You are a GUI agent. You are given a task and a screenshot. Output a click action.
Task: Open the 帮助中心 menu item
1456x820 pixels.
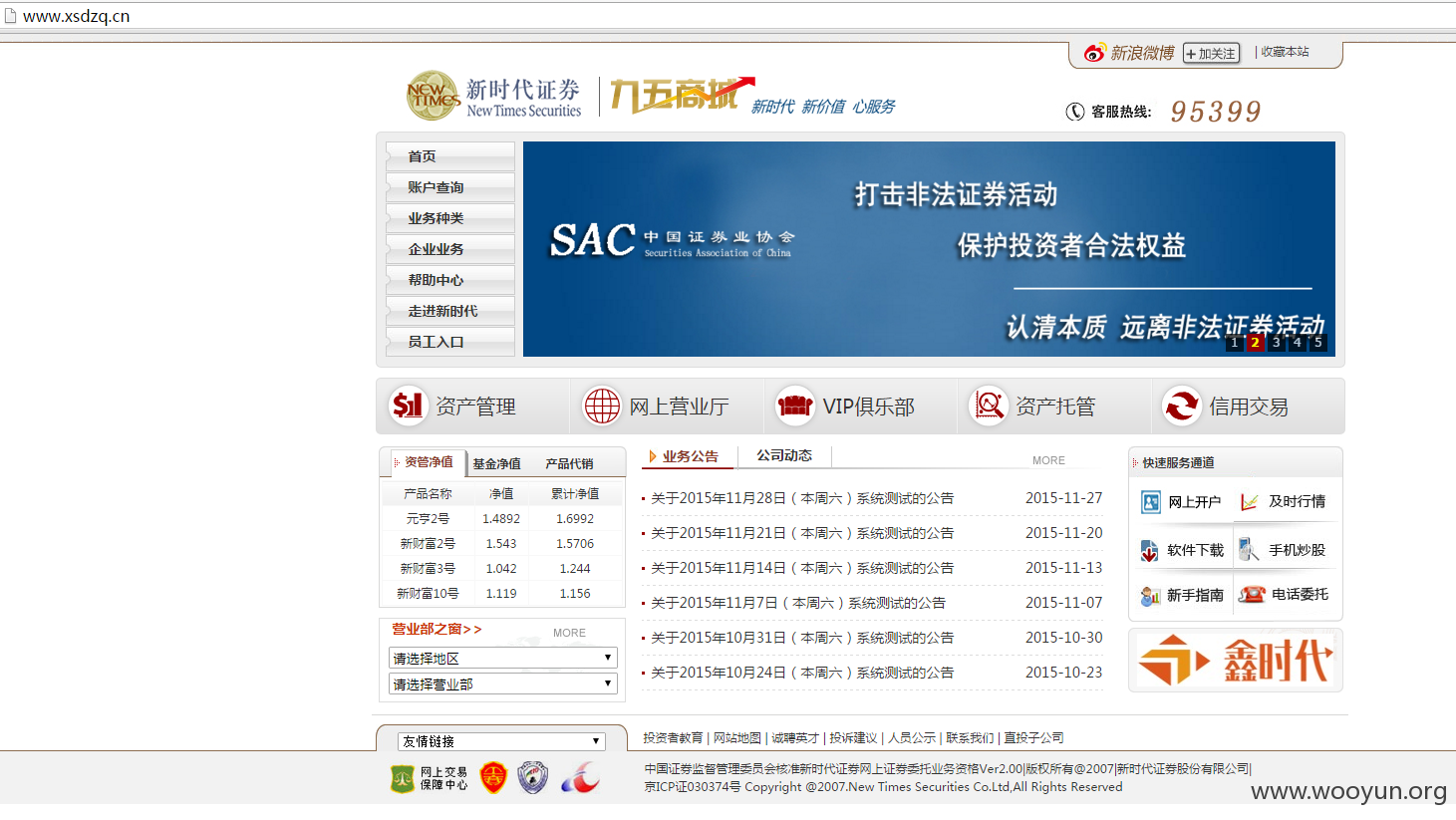tap(450, 280)
